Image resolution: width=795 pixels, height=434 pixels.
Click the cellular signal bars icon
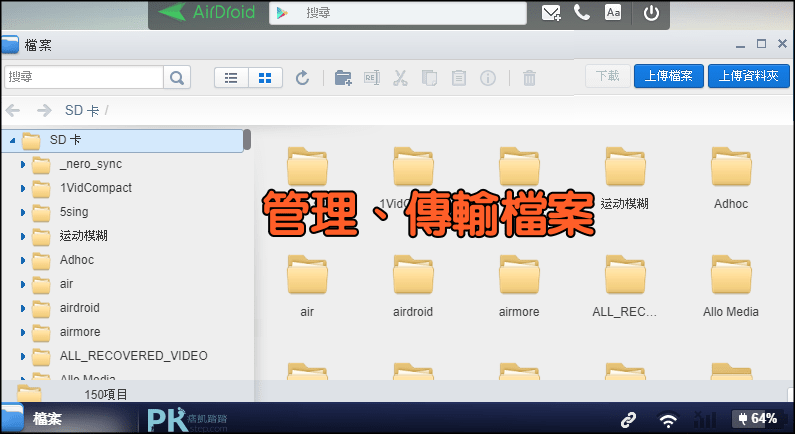pos(705,419)
